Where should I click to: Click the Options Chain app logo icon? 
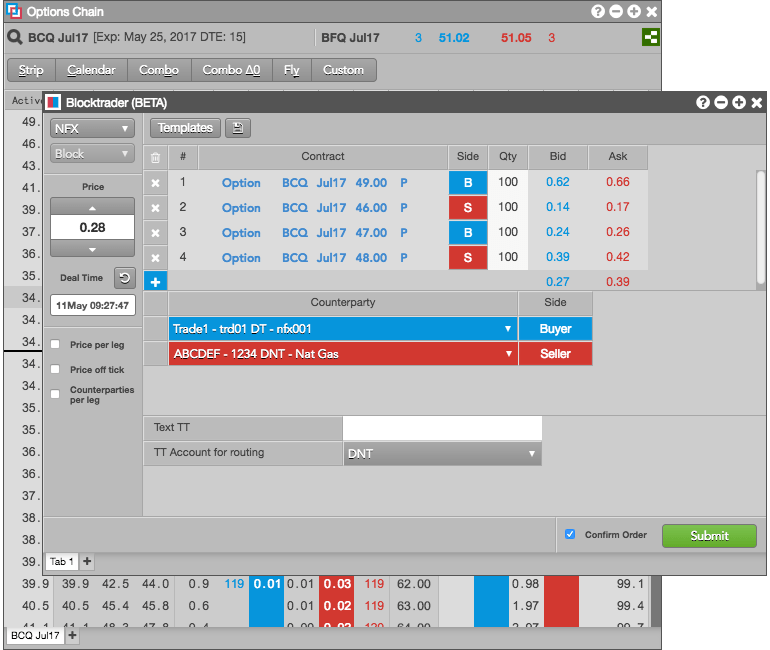(x=15, y=11)
